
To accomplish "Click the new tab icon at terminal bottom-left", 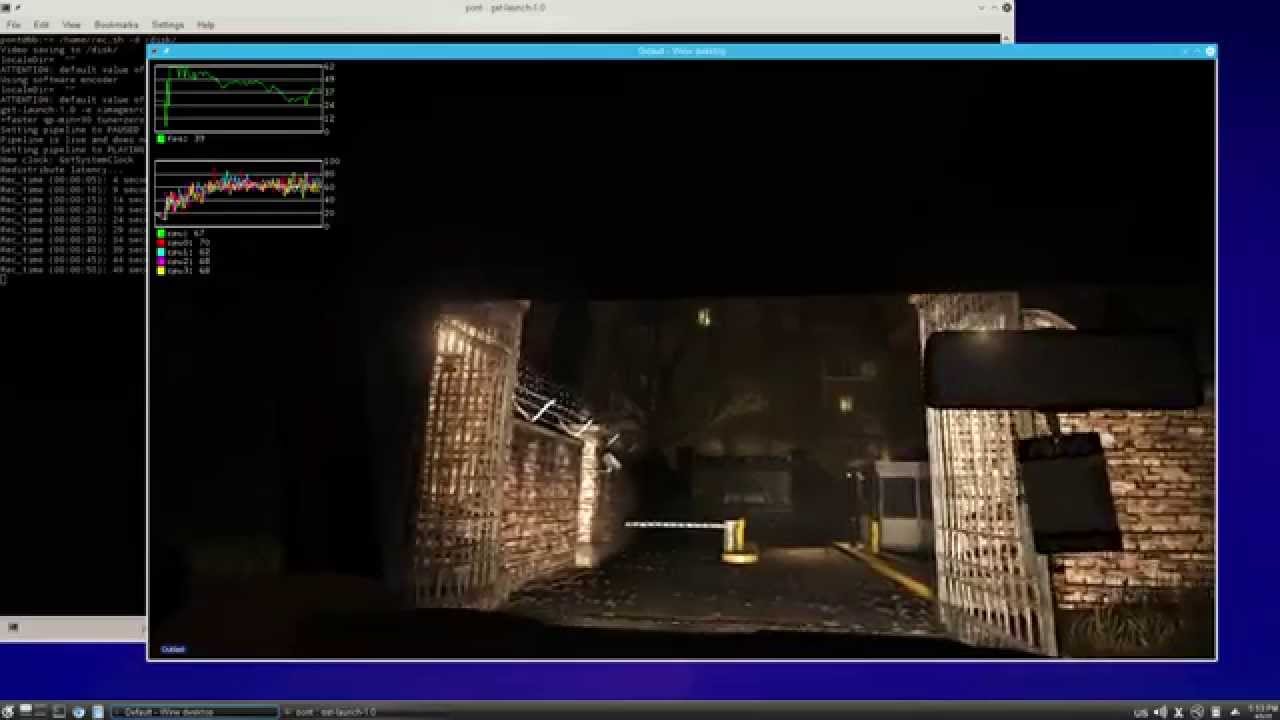I will point(13,627).
